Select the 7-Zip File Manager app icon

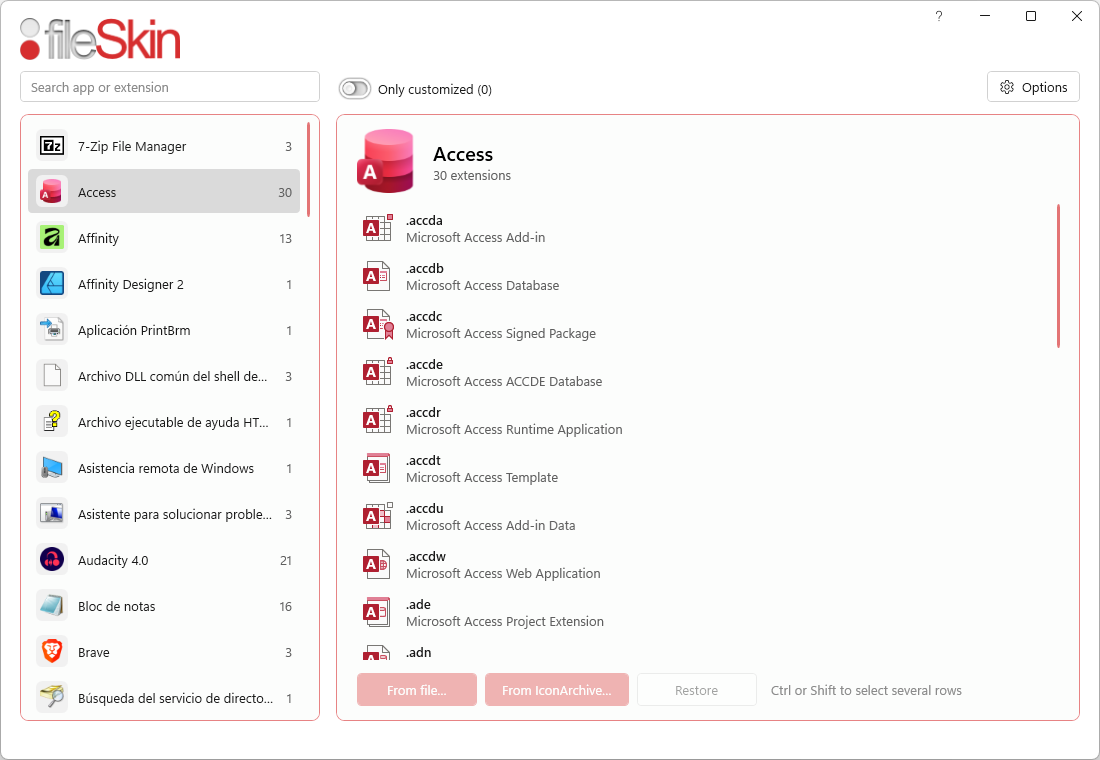pyautogui.click(x=52, y=146)
